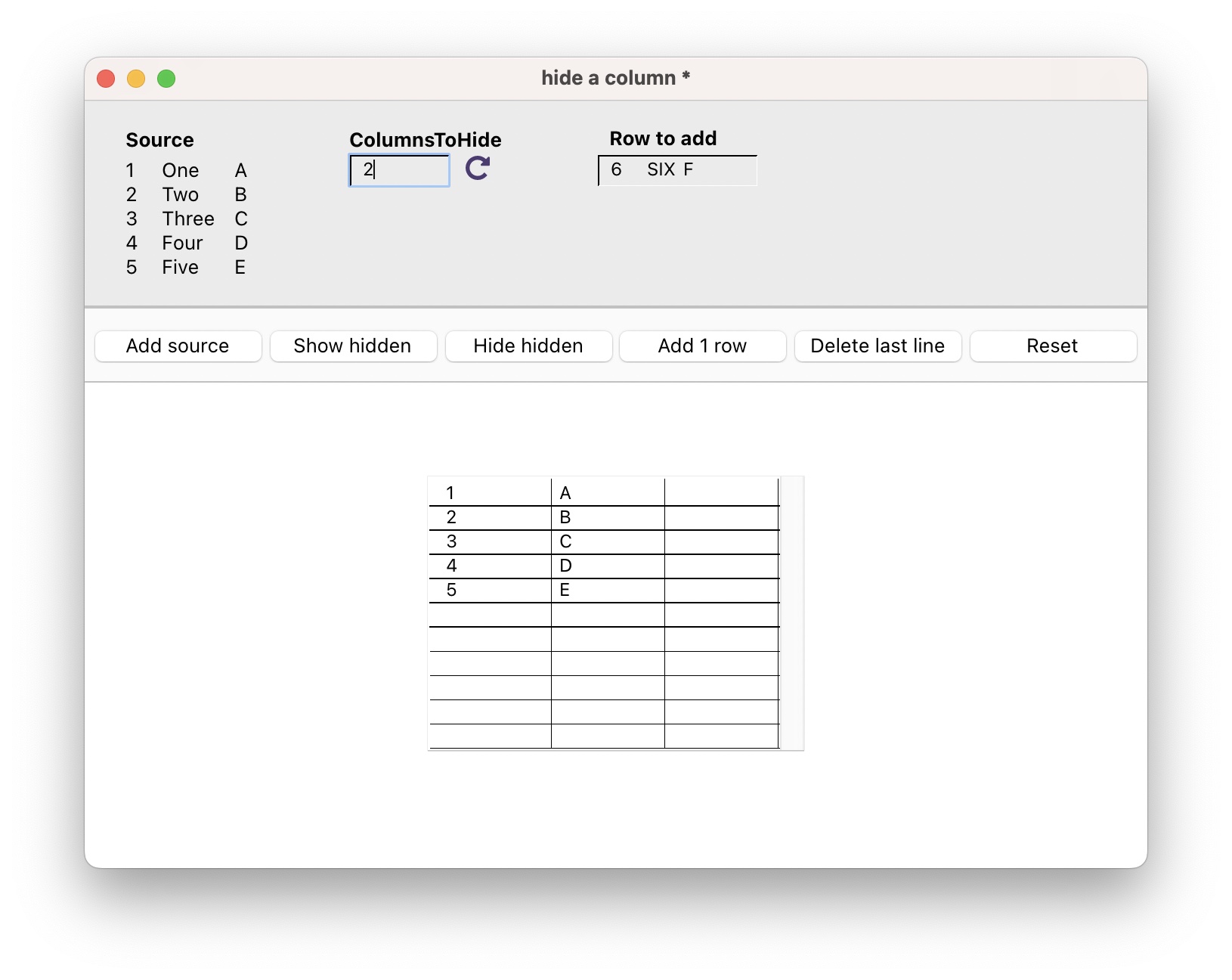Focus the ColumnsToHide input field
Screen dimensions: 1232x980
click(x=399, y=170)
